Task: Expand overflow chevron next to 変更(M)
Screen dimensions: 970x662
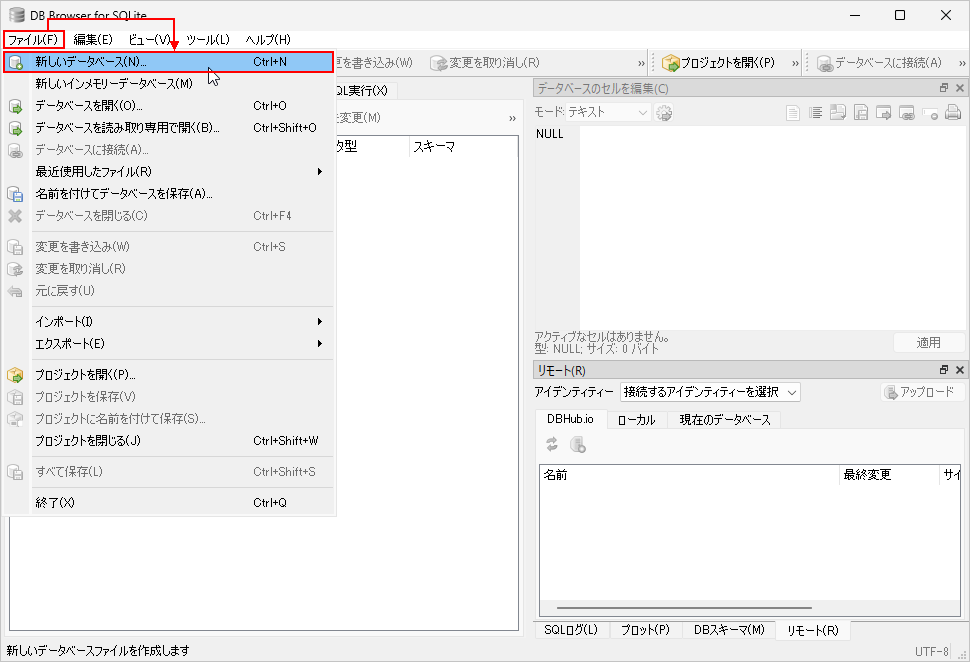Action: (512, 118)
